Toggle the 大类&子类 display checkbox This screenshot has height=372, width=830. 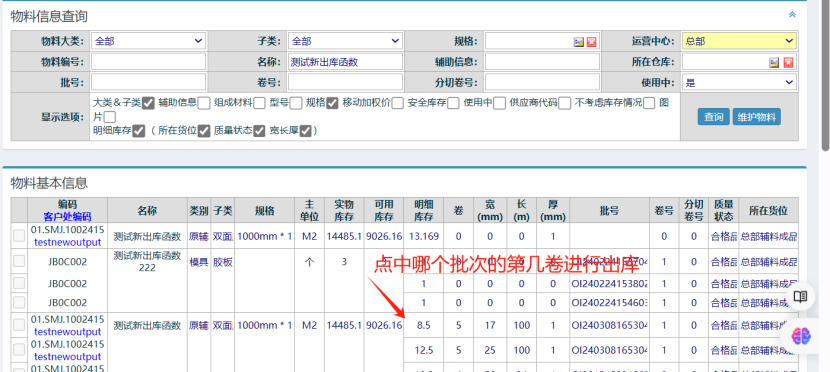click(148, 103)
